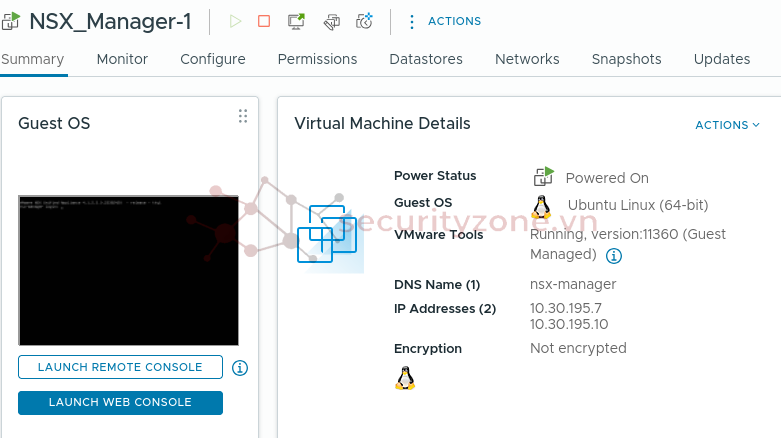Click the Power On play icon
The height and width of the screenshot is (438, 781).
tap(235, 21)
